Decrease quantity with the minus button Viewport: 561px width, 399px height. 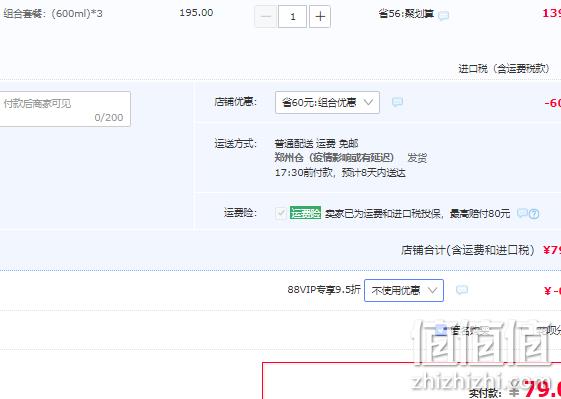click(x=266, y=16)
